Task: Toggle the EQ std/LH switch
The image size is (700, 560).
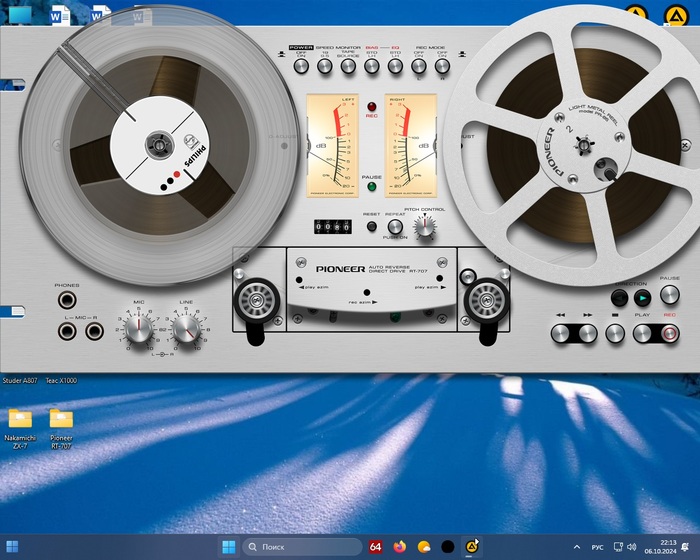Action: pyautogui.click(x=395, y=66)
